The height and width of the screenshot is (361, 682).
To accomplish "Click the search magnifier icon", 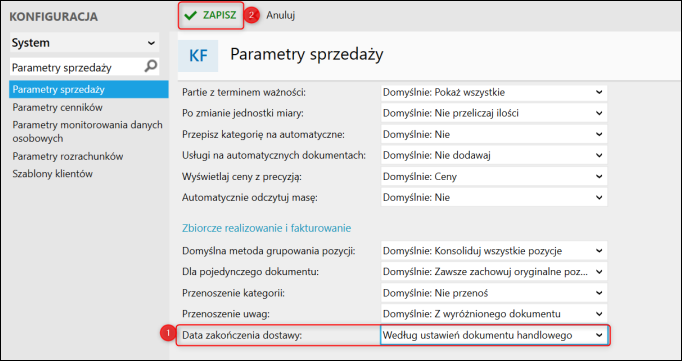I will point(150,67).
